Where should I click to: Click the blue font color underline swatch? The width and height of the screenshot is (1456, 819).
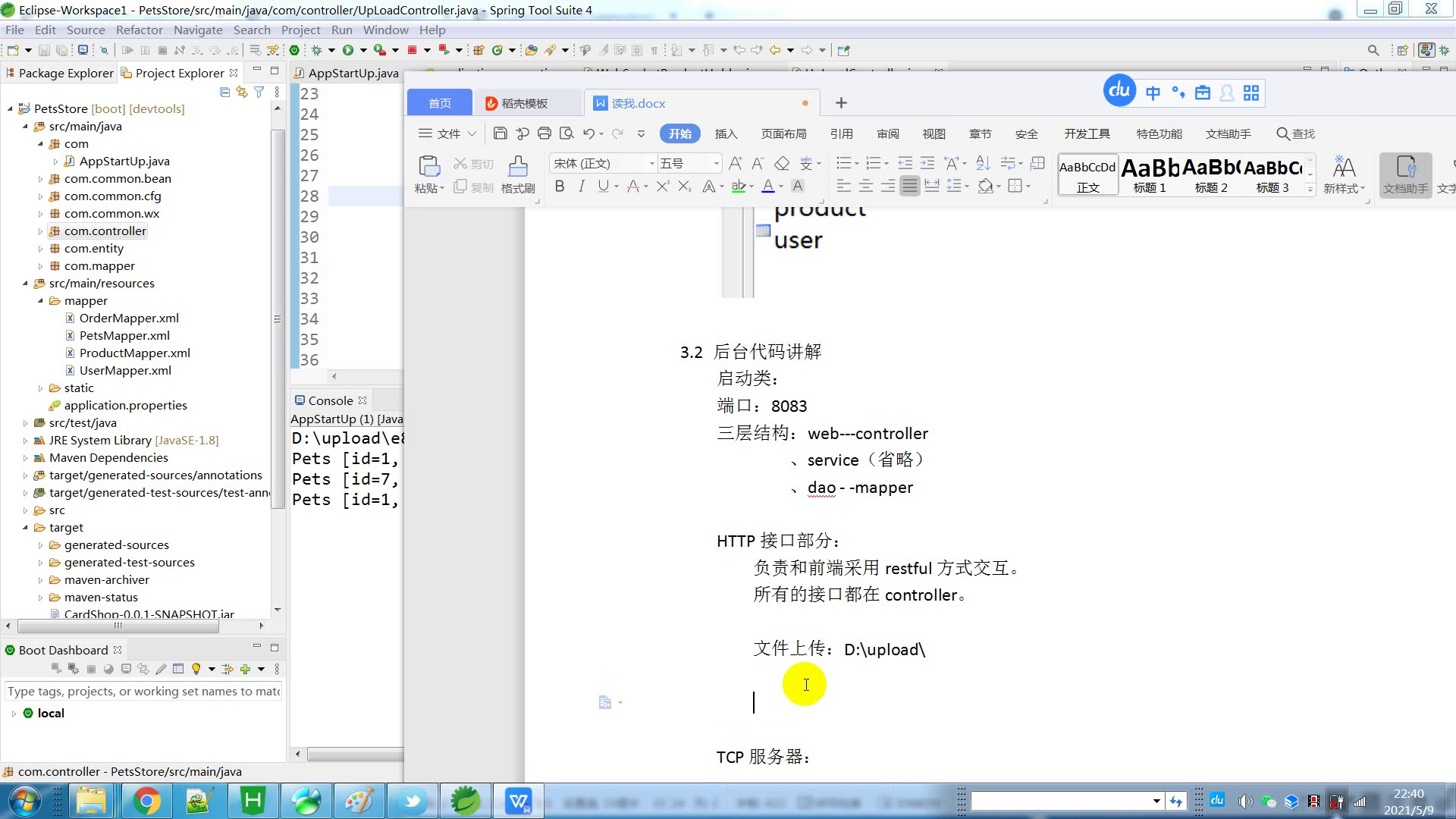767,187
